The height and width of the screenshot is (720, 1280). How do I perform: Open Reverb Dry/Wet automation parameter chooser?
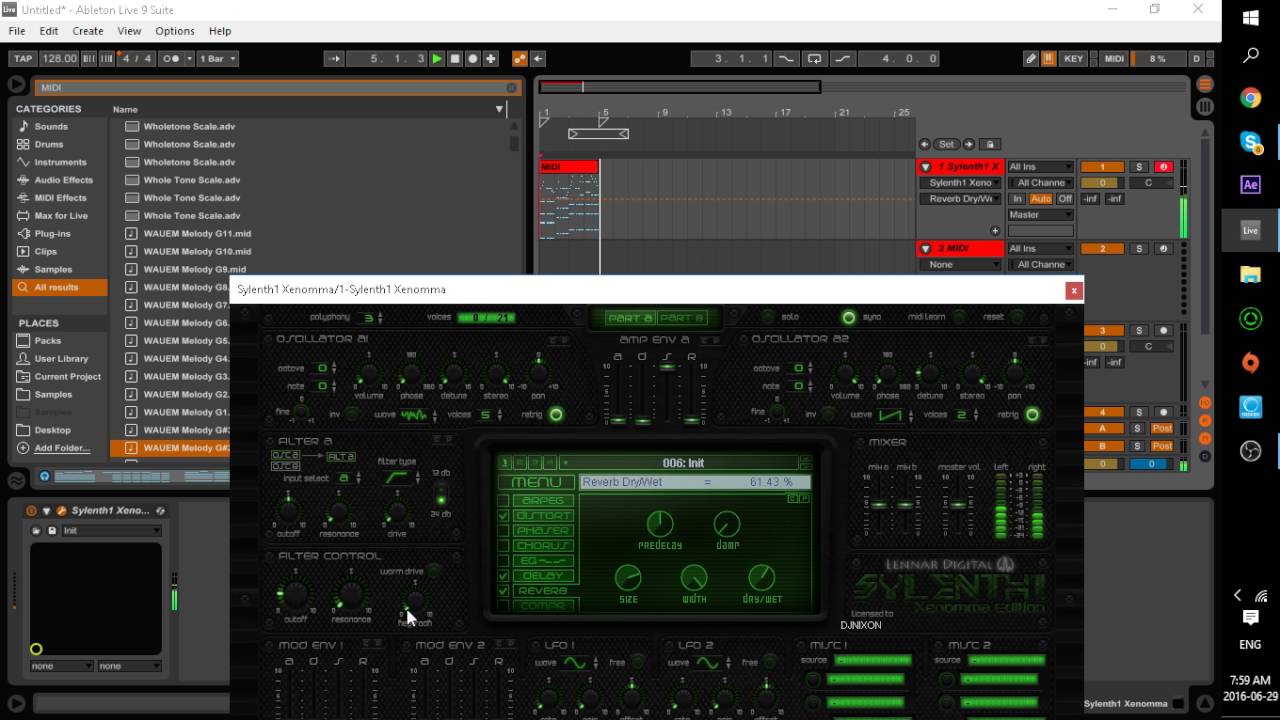click(x=960, y=199)
